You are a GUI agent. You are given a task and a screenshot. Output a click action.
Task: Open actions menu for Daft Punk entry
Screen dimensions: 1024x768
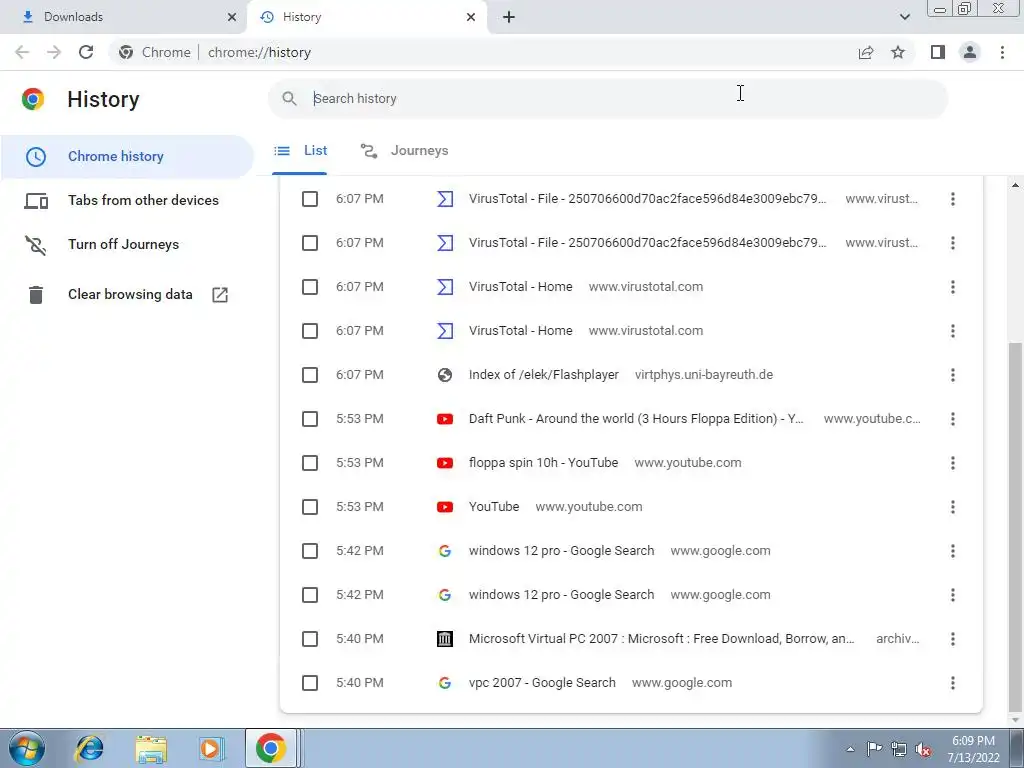click(953, 419)
